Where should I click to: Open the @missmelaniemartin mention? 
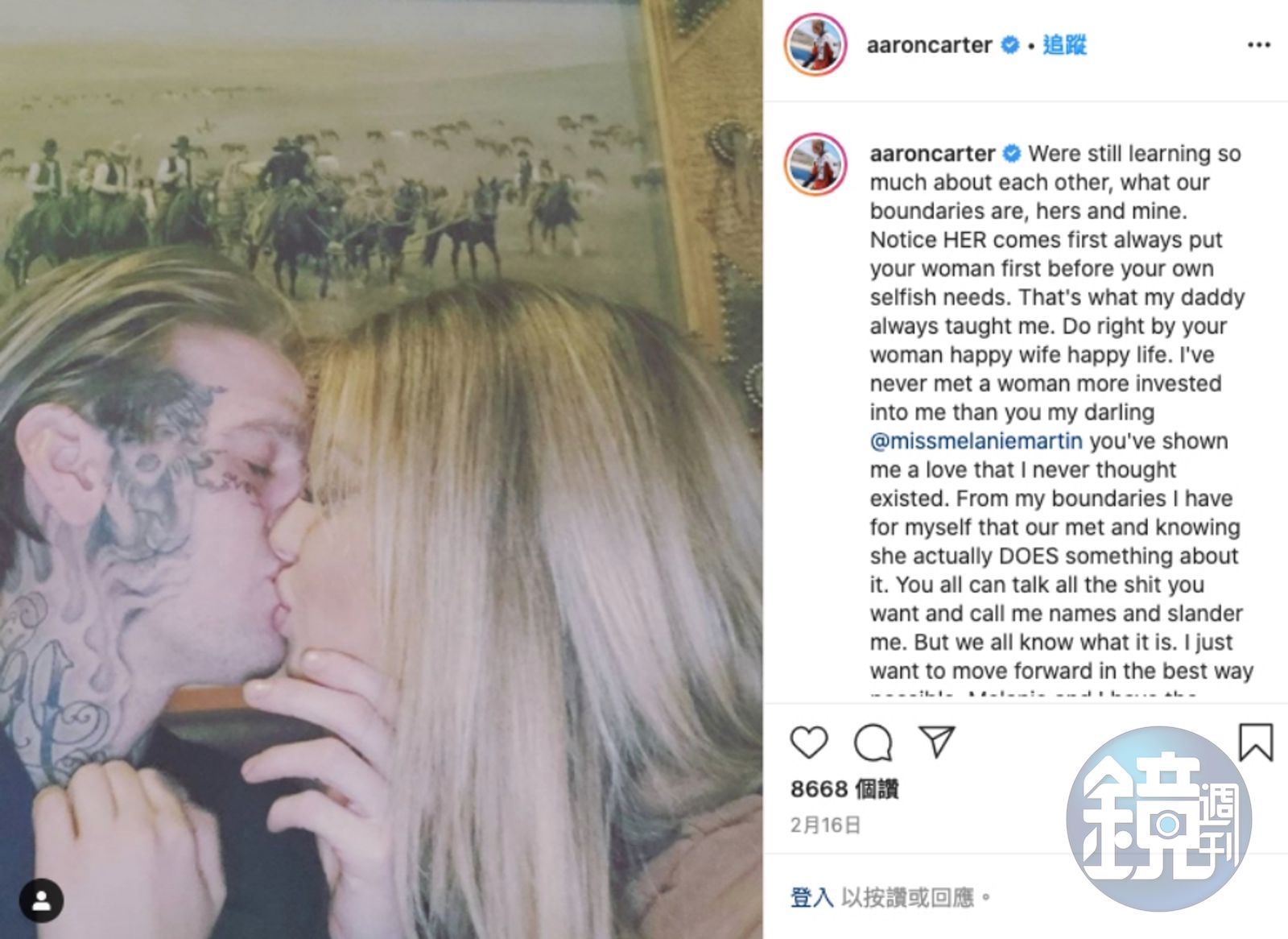point(976,441)
